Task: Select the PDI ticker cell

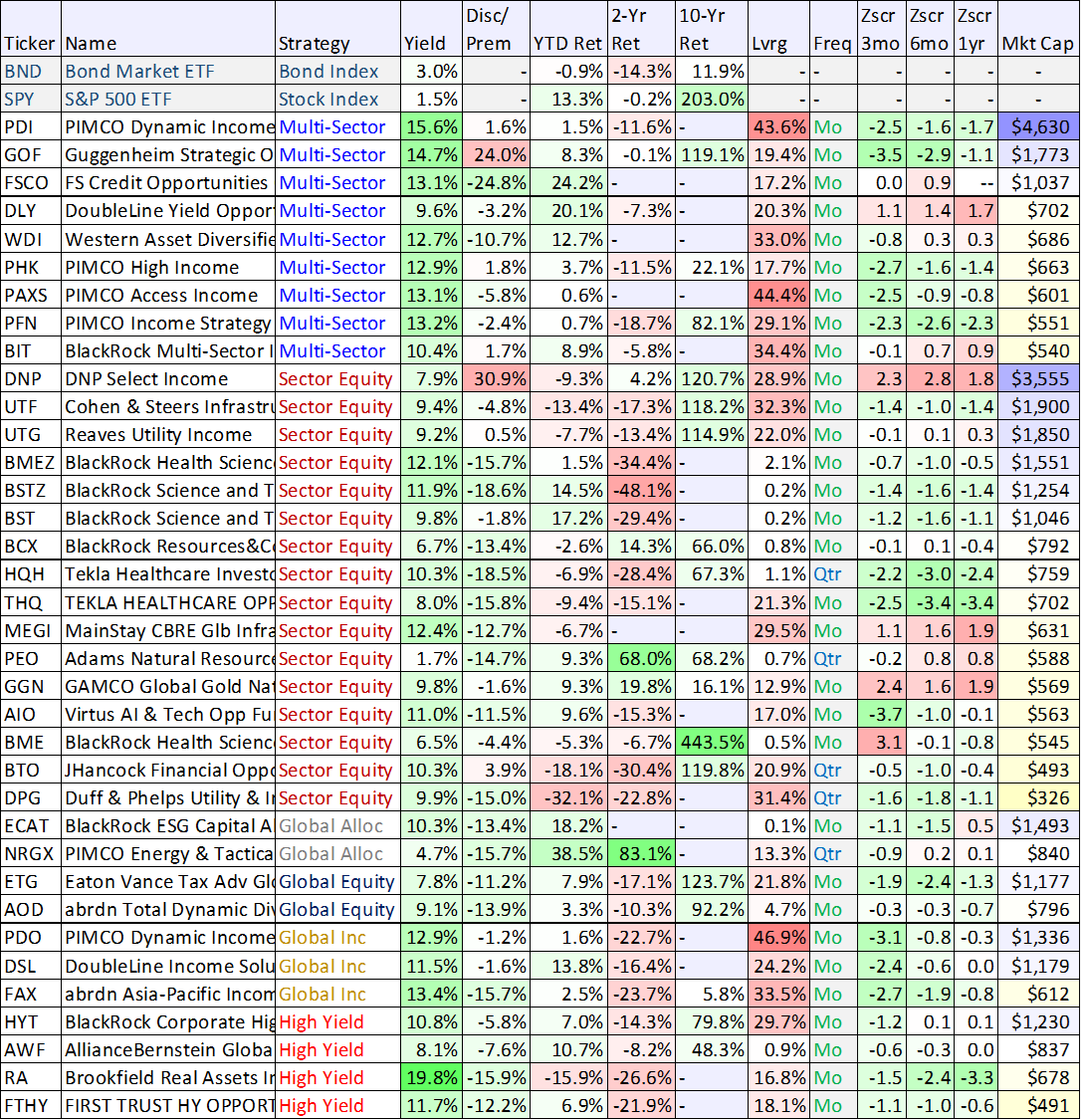Action: pos(30,127)
